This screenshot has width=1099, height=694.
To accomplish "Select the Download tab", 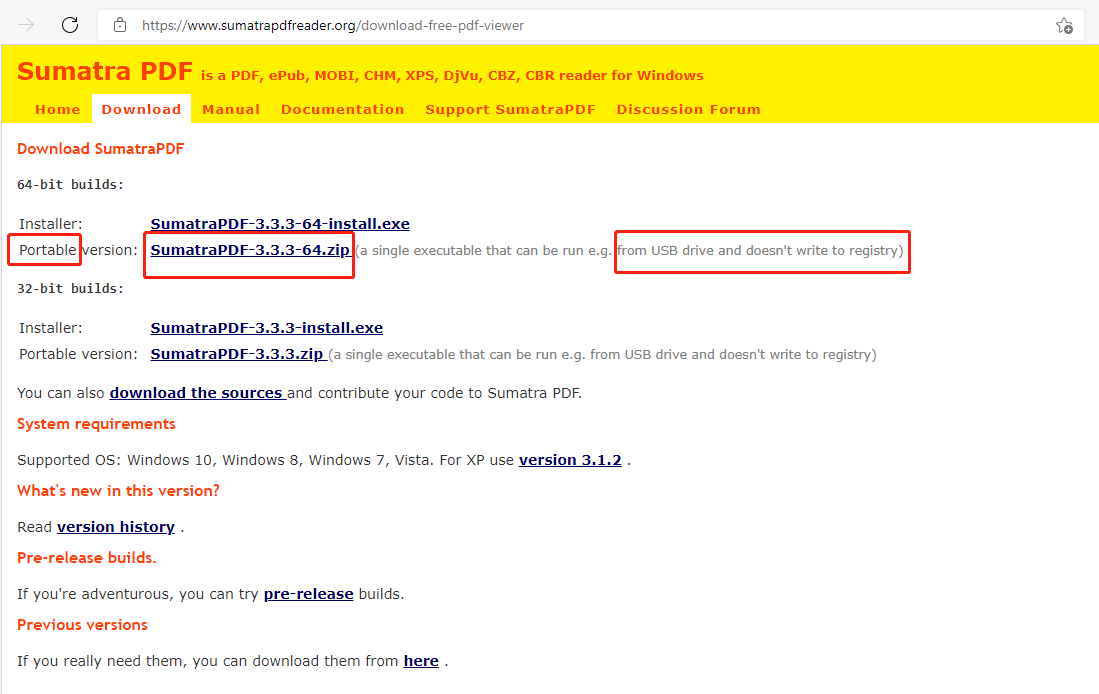I will click(141, 110).
